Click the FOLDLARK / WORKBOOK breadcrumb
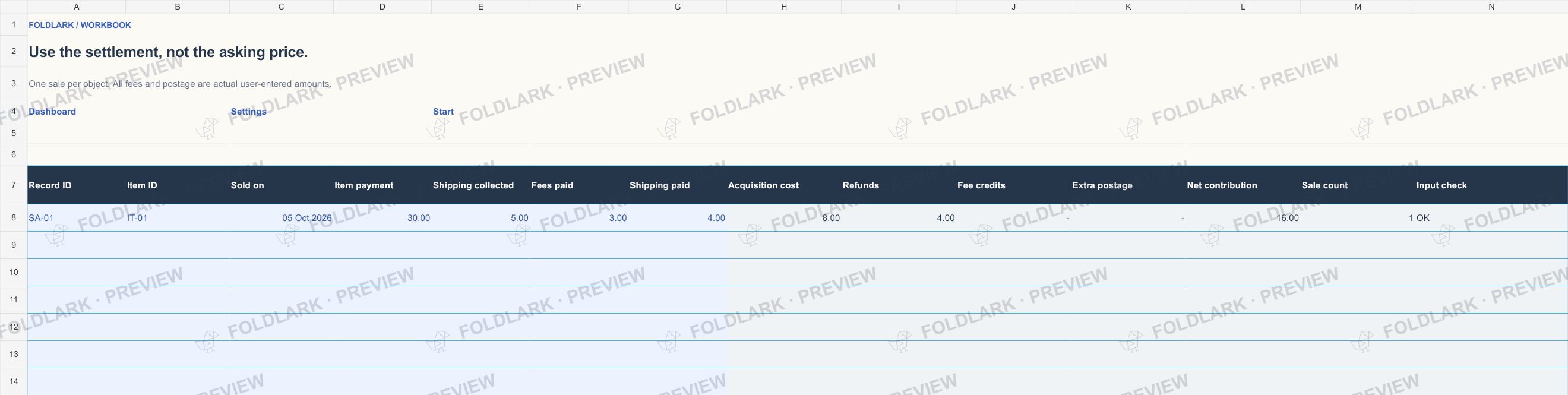1568x395 pixels. [80, 25]
